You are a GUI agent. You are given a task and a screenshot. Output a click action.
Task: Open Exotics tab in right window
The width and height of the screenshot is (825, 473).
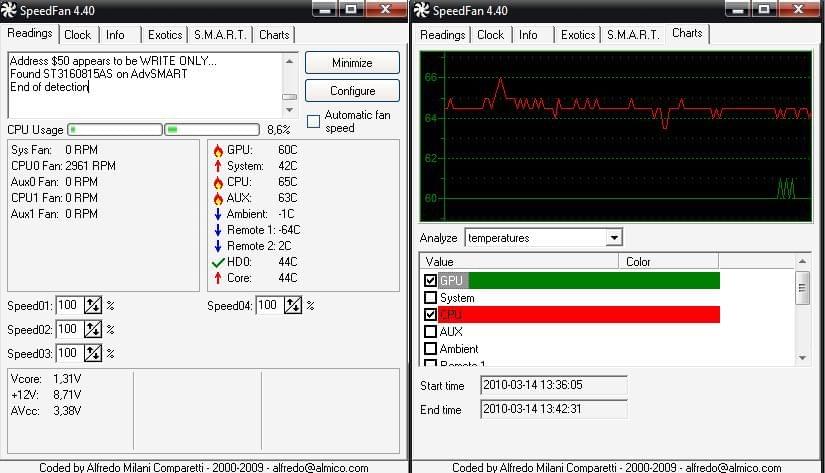pos(578,35)
